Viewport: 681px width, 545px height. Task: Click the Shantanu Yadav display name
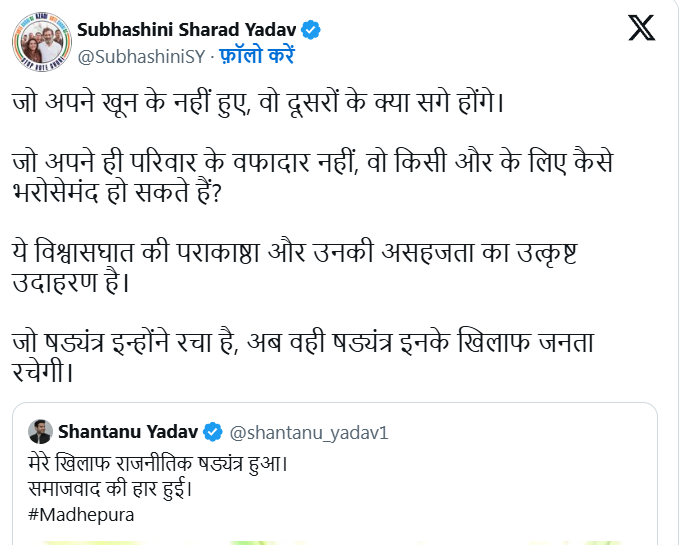point(129,432)
